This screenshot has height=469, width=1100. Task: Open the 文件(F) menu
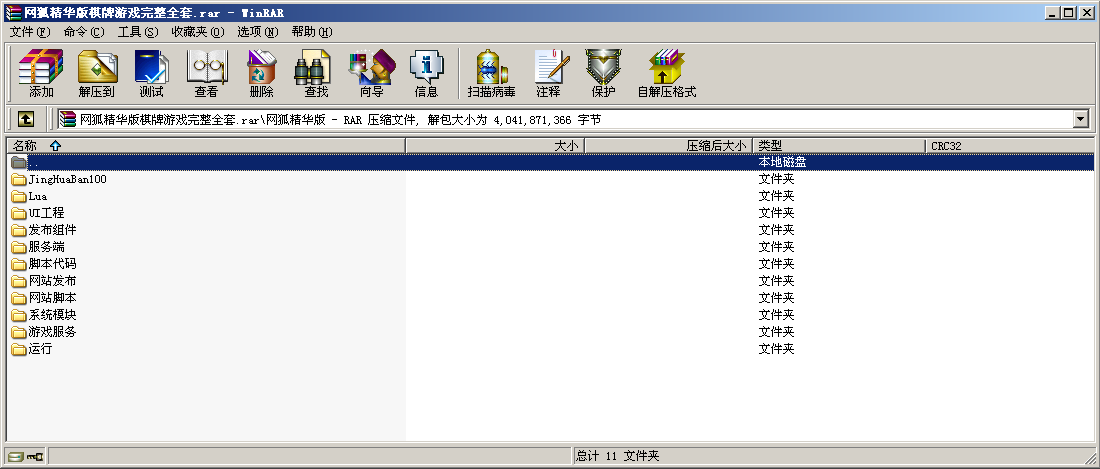pyautogui.click(x=30, y=32)
